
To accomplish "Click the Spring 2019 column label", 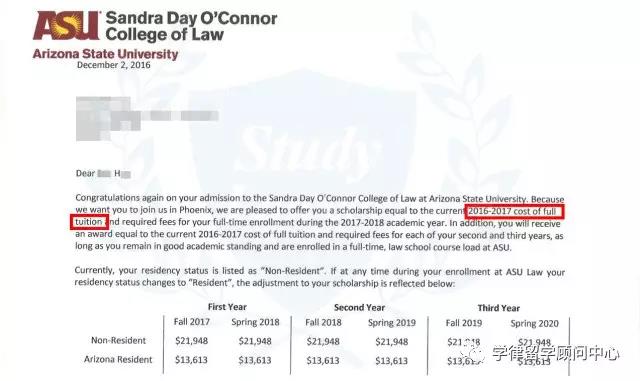I will 391,323.
